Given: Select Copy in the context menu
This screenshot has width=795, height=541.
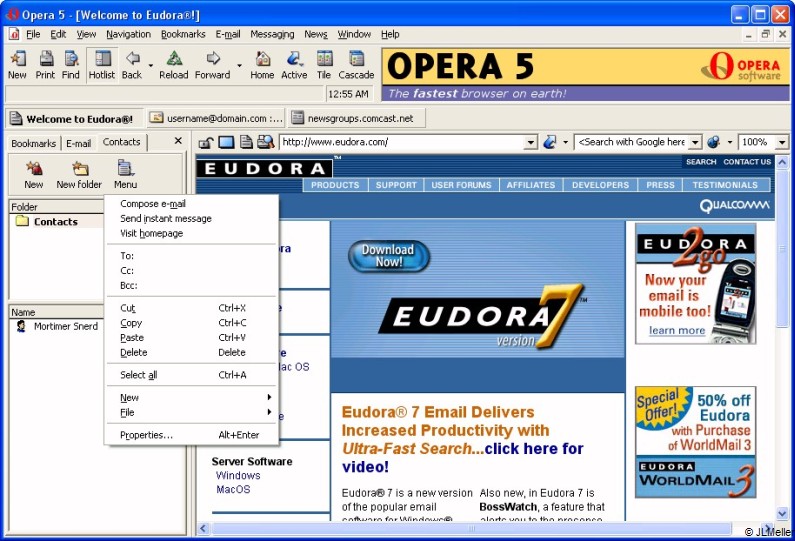Looking at the screenshot, I should coord(192,322).
